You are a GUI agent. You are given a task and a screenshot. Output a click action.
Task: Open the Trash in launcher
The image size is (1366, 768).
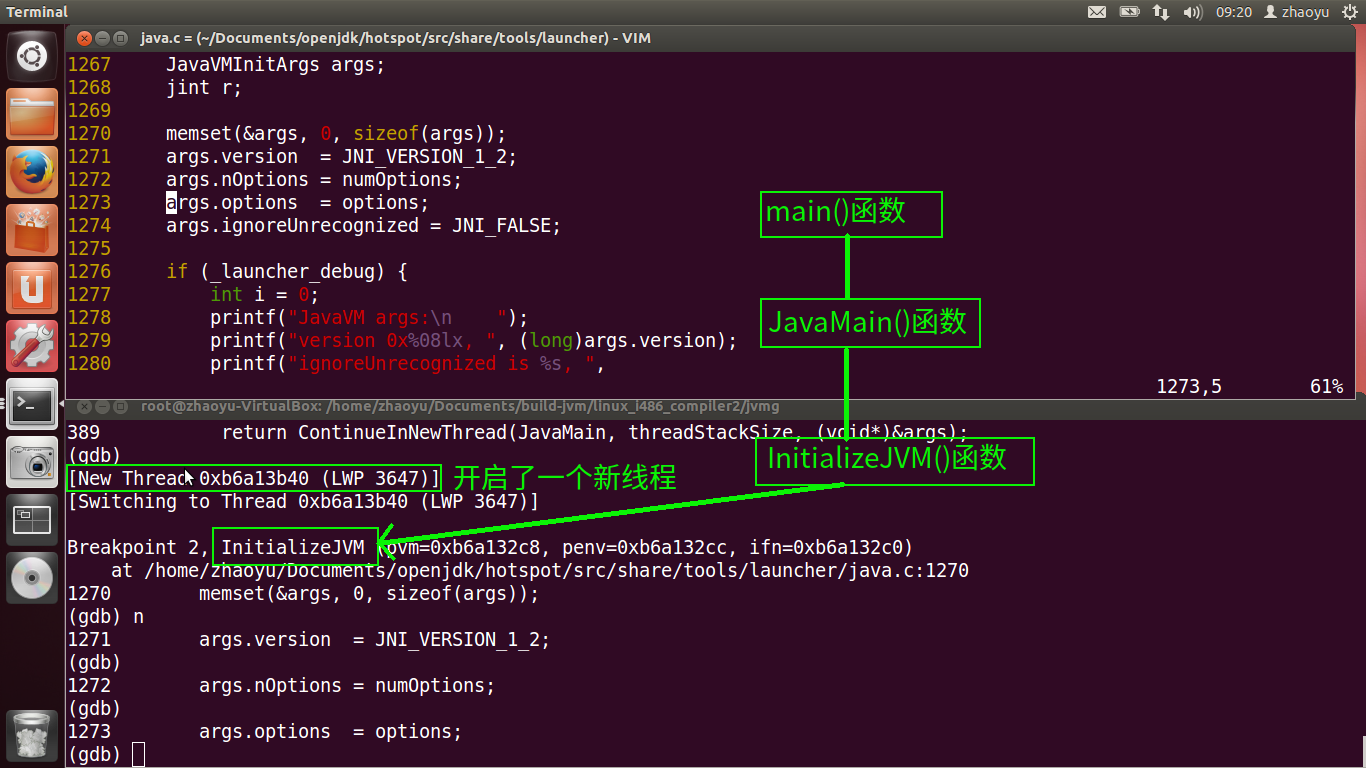(x=32, y=735)
